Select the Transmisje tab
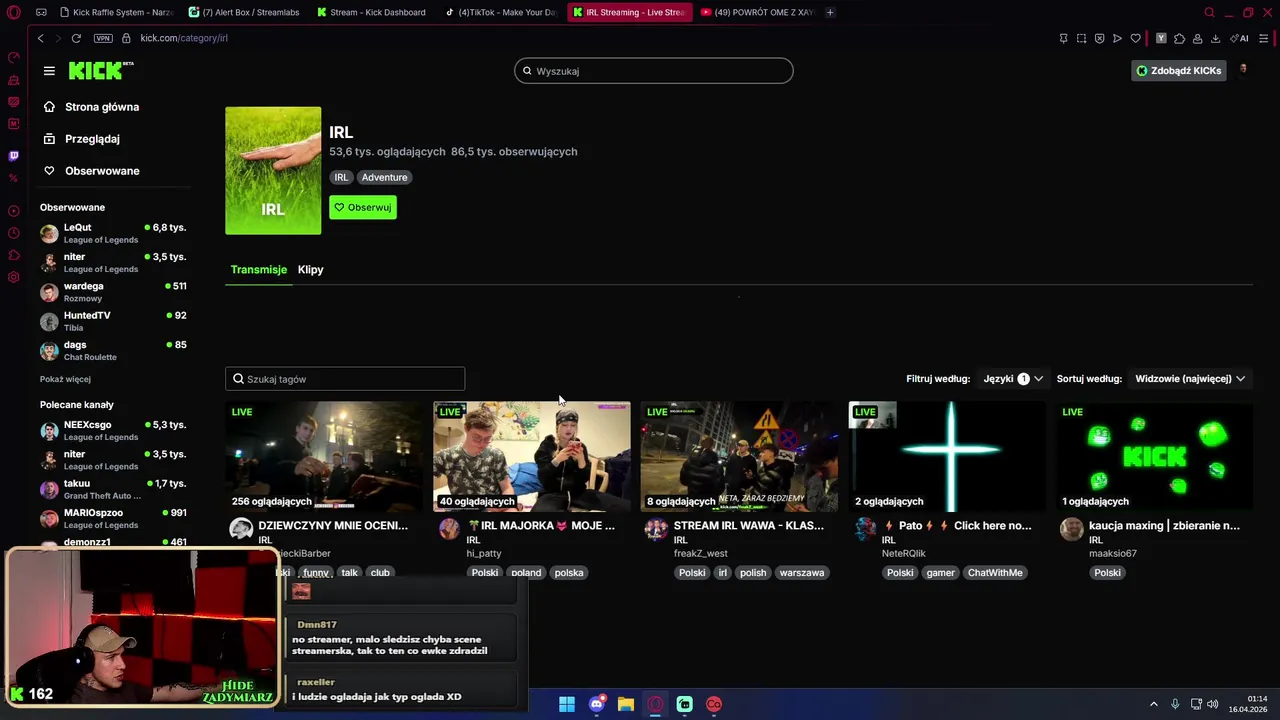Screen dimensions: 1280x720 [x=258, y=269]
